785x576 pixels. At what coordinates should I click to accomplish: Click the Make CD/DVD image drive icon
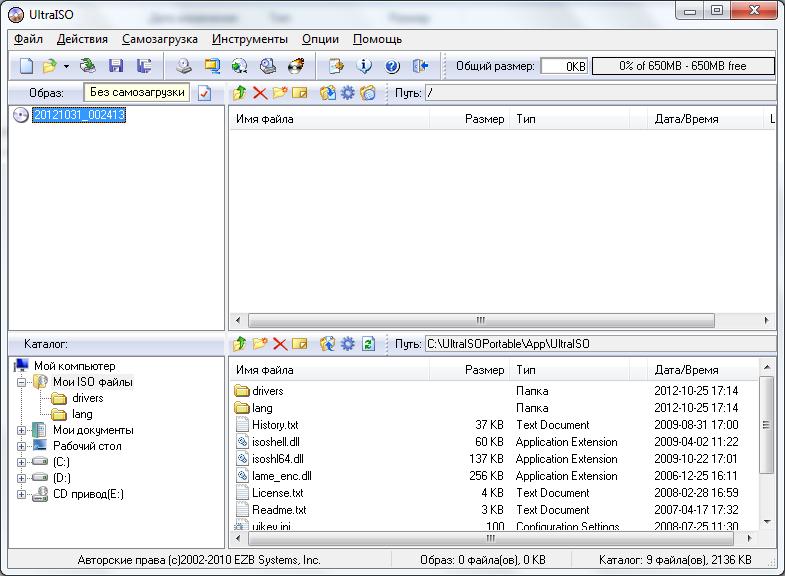pos(184,66)
